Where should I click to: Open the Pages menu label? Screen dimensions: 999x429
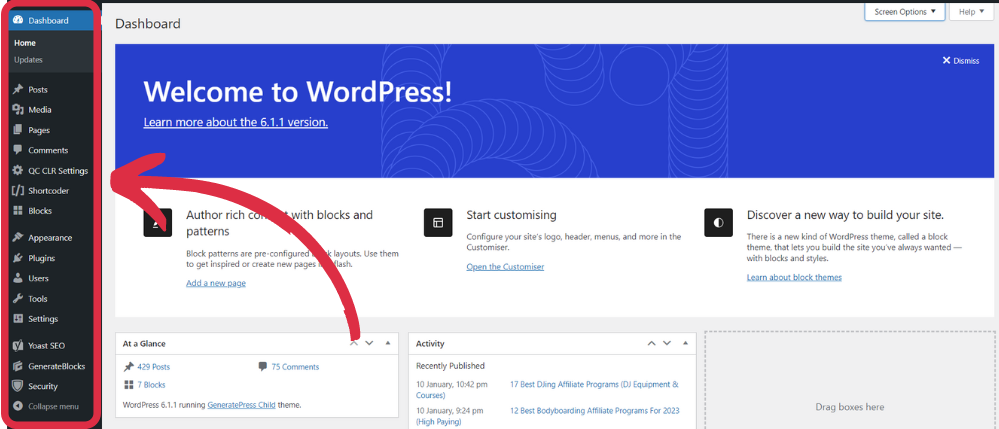(x=39, y=130)
